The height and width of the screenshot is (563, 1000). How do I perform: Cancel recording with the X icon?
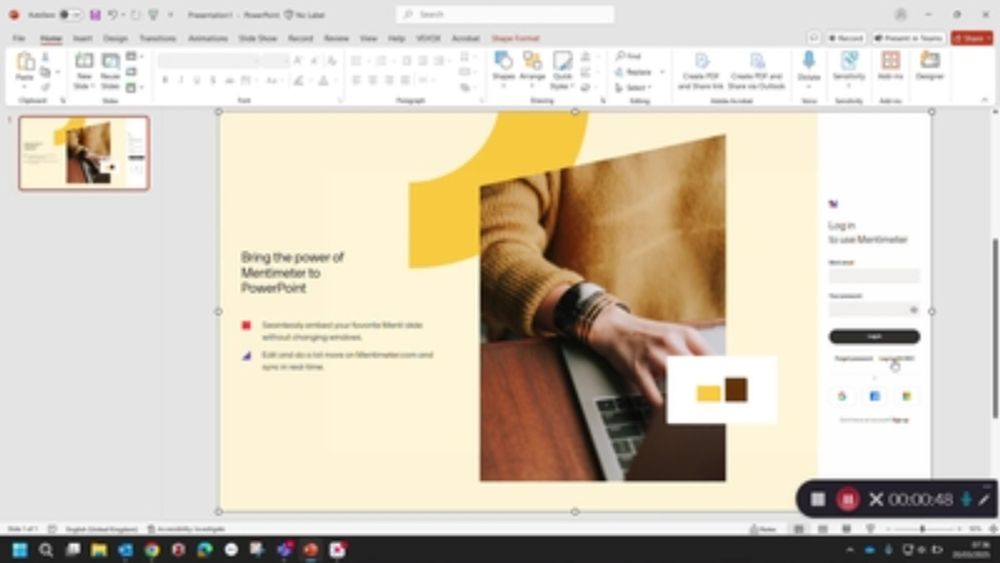(x=876, y=499)
